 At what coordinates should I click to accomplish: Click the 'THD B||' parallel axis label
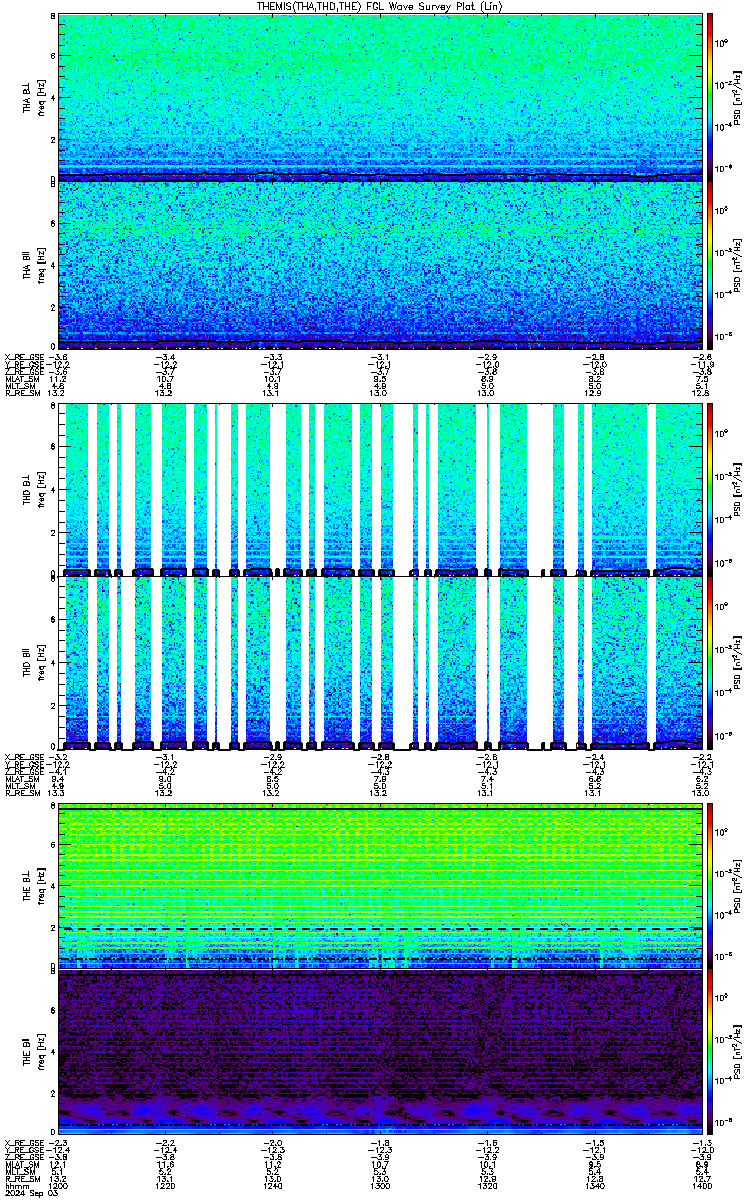28,661
